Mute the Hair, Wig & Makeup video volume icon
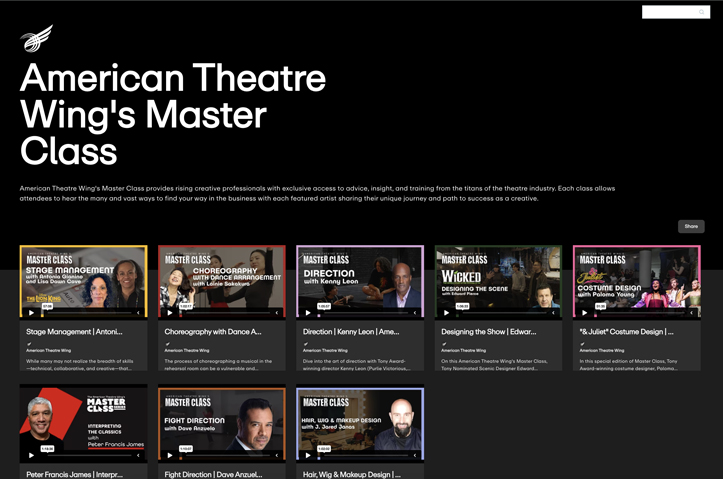This screenshot has width=723, height=479. (415, 455)
